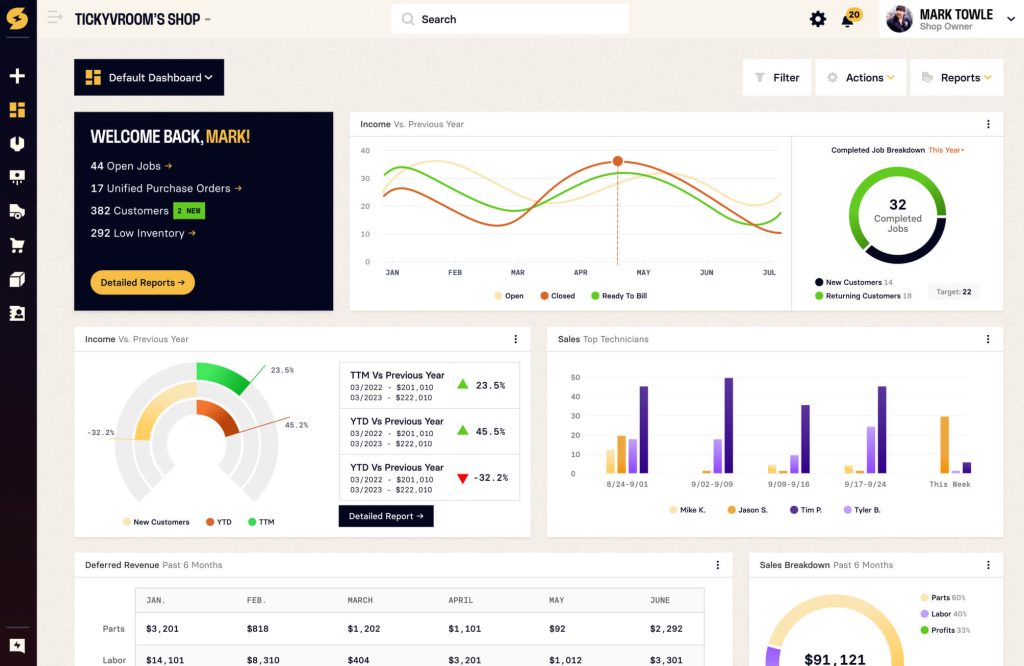Open the kebab menu on Sales Top Technicians
The height and width of the screenshot is (666, 1024).
coord(988,339)
